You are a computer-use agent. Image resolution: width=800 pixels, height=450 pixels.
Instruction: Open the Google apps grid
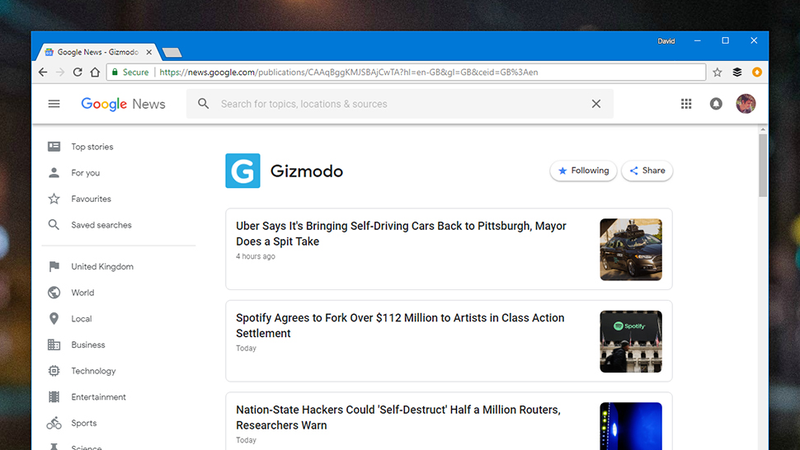(x=686, y=104)
